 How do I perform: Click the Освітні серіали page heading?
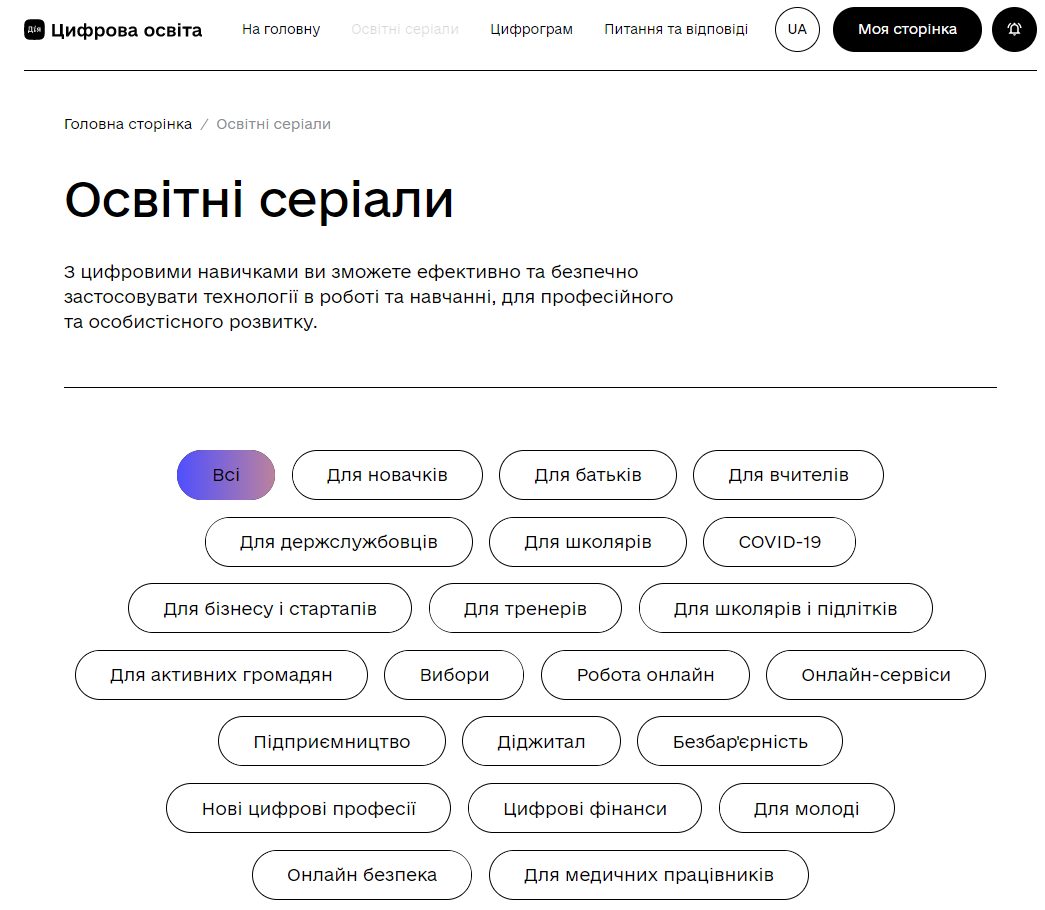click(x=259, y=199)
